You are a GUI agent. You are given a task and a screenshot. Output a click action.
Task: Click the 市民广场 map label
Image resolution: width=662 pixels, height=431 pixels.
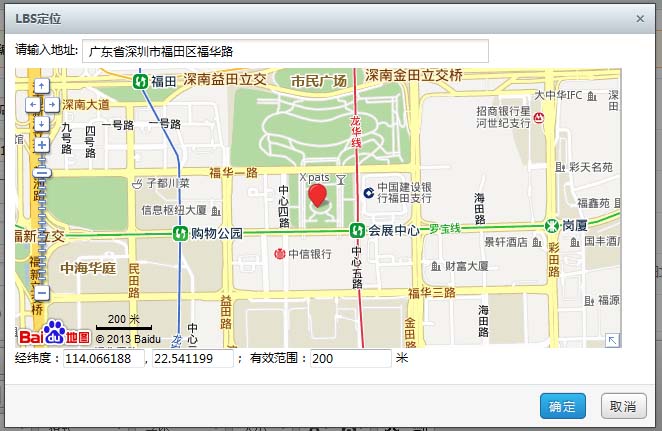click(x=319, y=81)
